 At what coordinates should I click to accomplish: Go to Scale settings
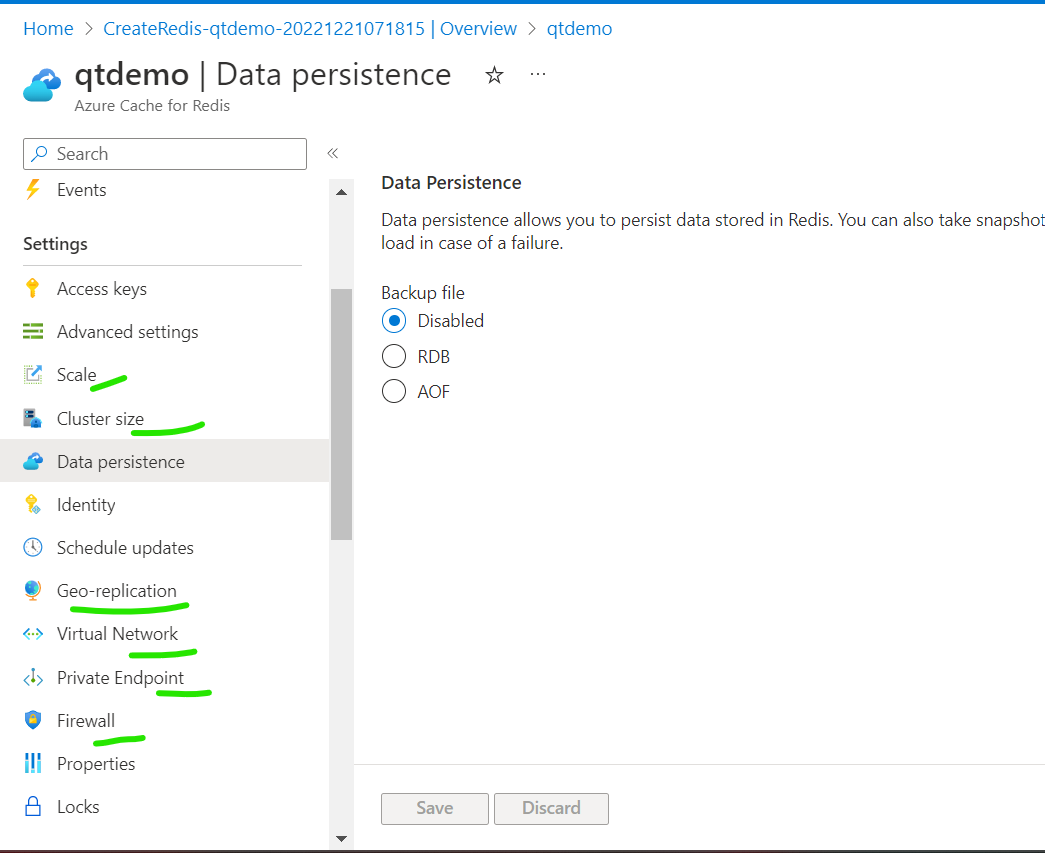[77, 375]
